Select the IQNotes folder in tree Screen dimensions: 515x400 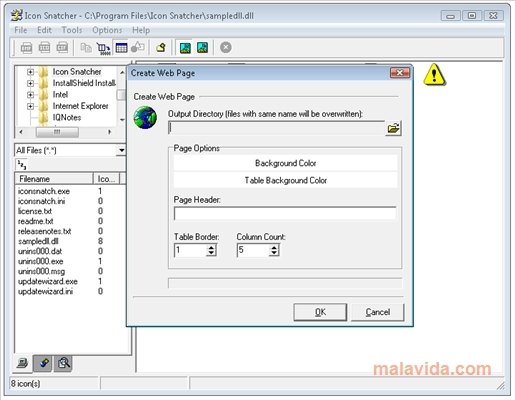(x=67, y=117)
